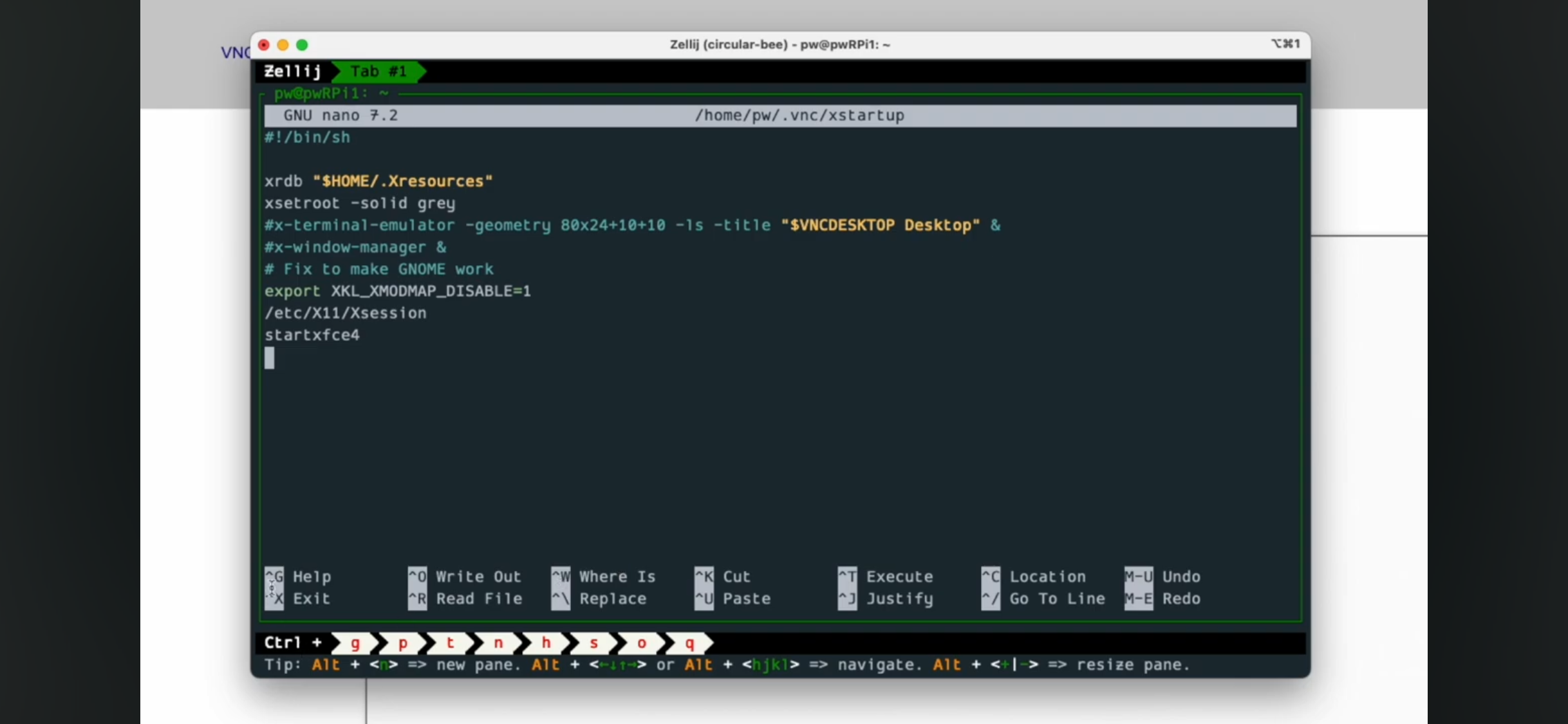Click the nano title bar showing xstartup path

pyautogui.click(x=799, y=116)
